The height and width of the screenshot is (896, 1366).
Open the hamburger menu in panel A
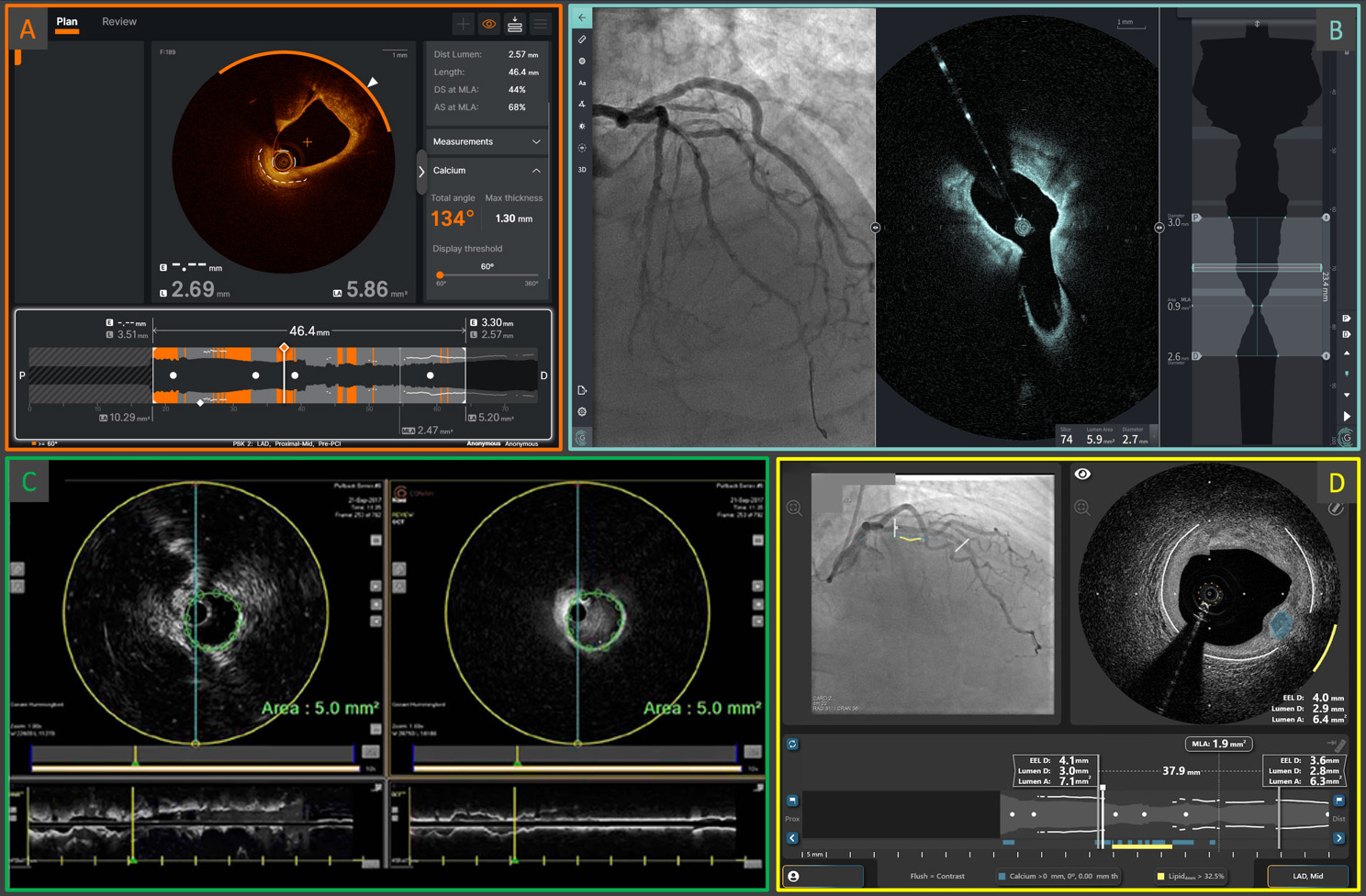[x=540, y=25]
